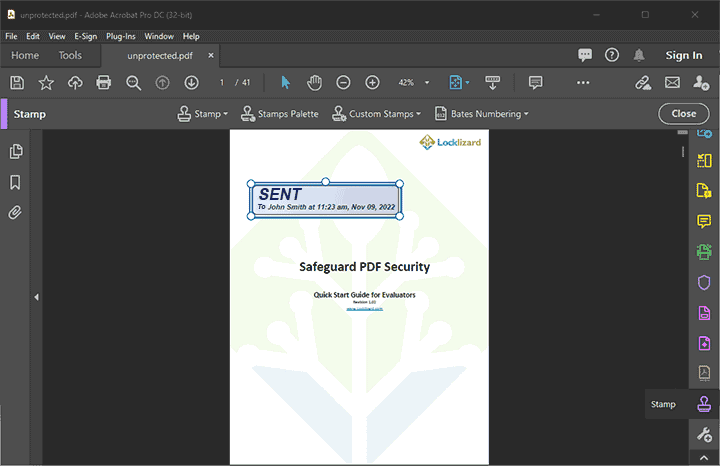View notifications via bell icon
Viewport: 720px width, 466px height.
[x=639, y=55]
